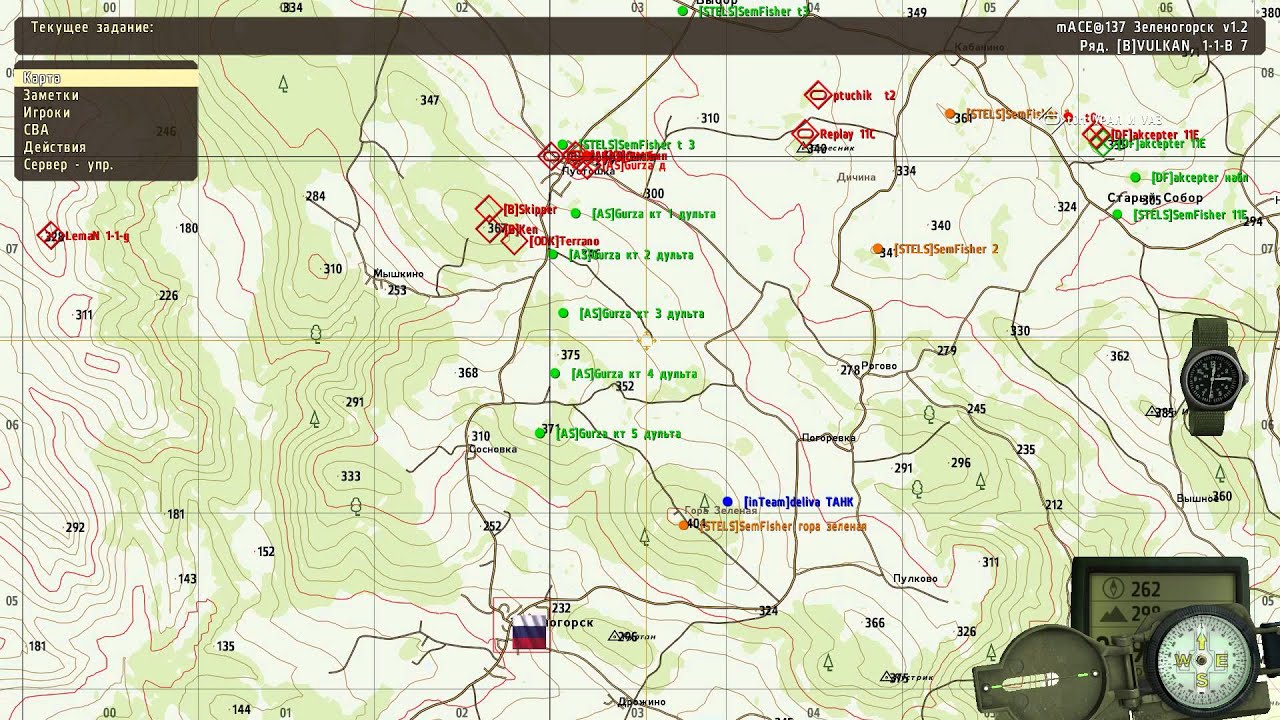1280x720 pixels.
Task: Select the blue deliva ТАНК marker dot
Action: tap(728, 501)
